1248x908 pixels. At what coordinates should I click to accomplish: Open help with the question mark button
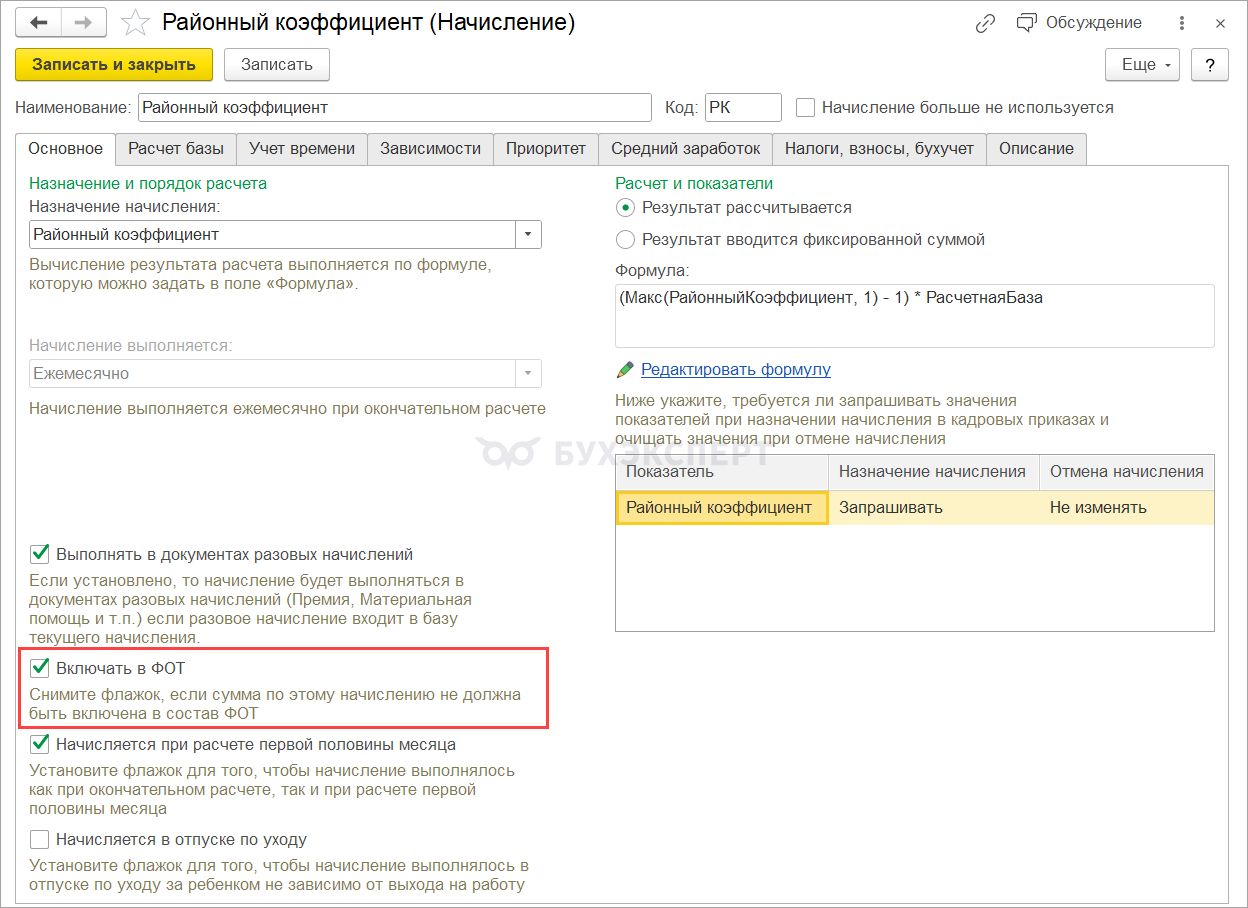tap(1210, 65)
